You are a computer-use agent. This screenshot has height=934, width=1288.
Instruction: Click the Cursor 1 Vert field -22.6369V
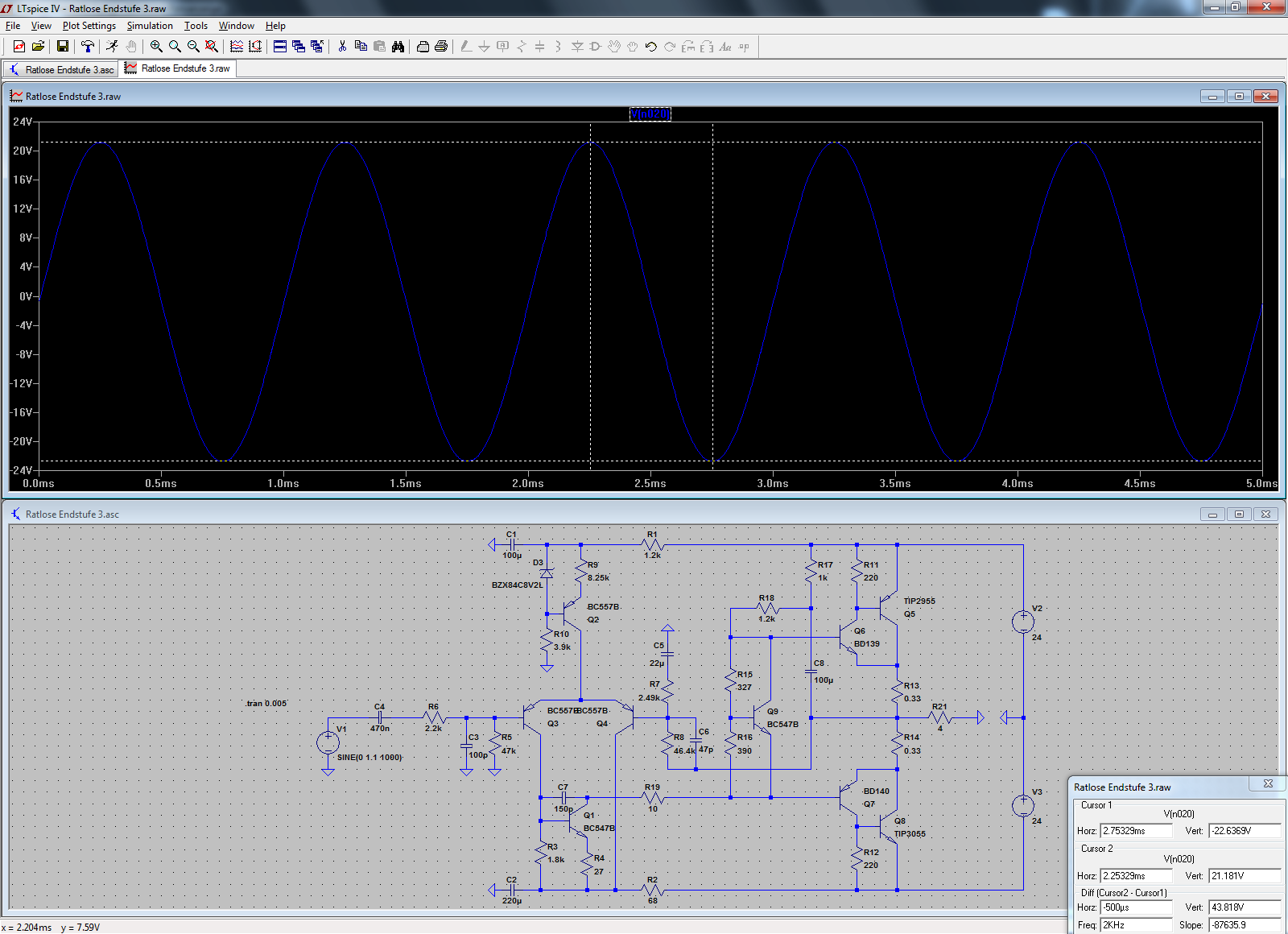[x=1245, y=830]
